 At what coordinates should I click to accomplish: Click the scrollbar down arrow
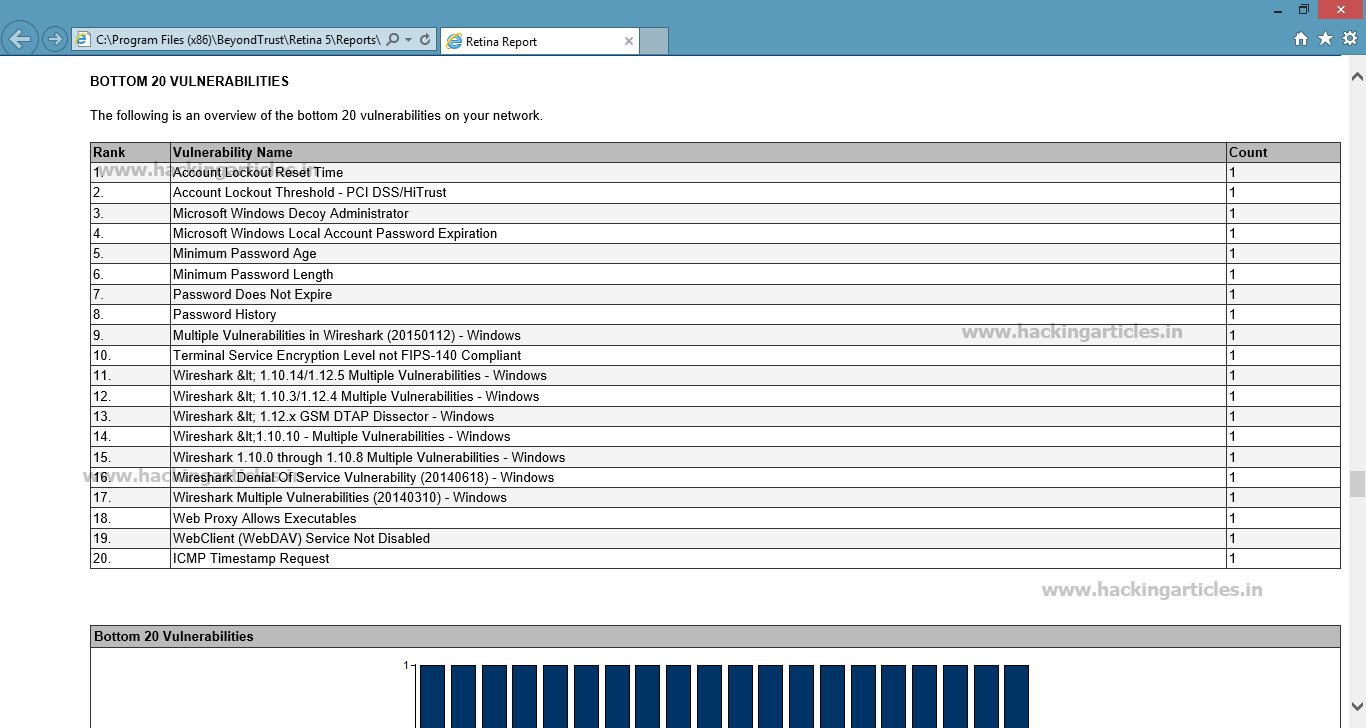[x=1357, y=707]
